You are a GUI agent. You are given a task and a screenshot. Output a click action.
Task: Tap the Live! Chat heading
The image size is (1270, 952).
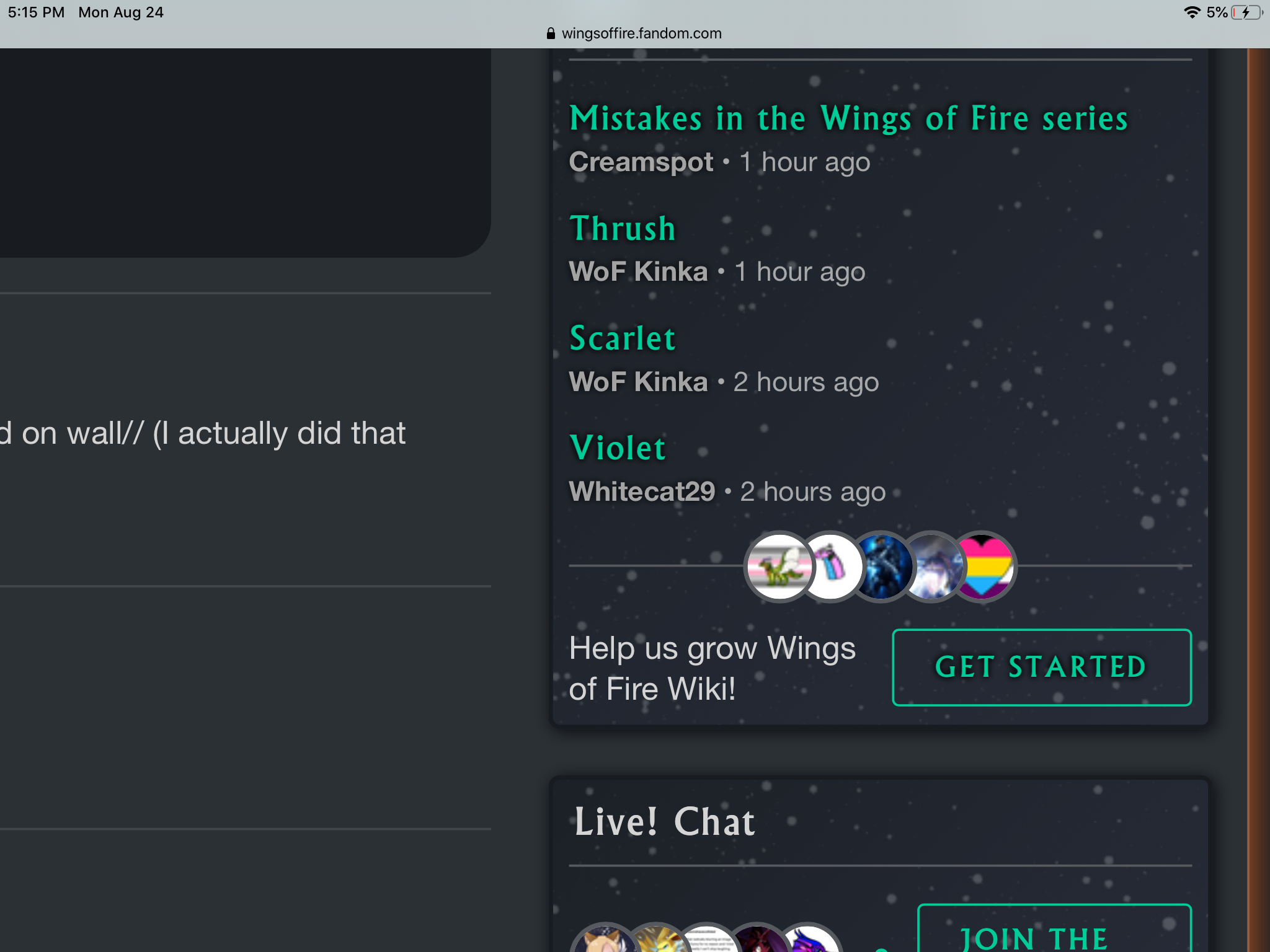(x=665, y=822)
